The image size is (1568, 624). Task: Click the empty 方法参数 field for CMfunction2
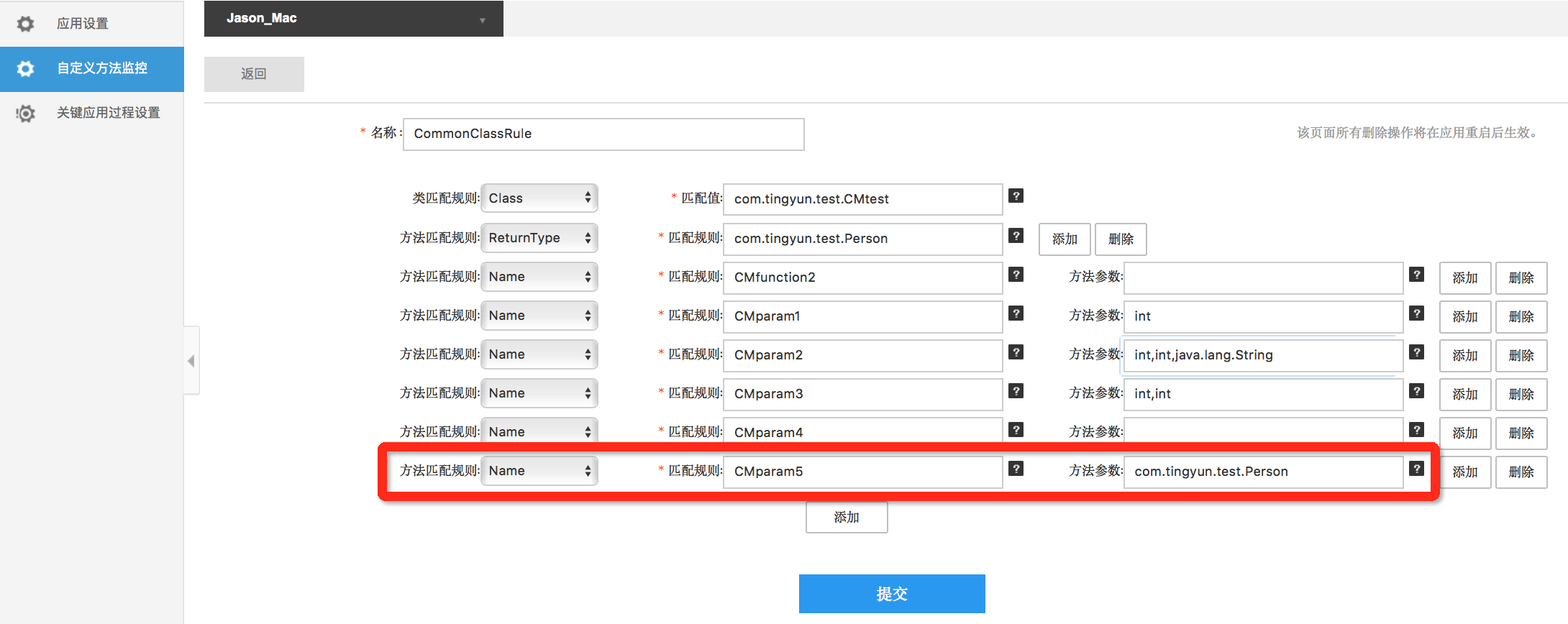(1262, 278)
